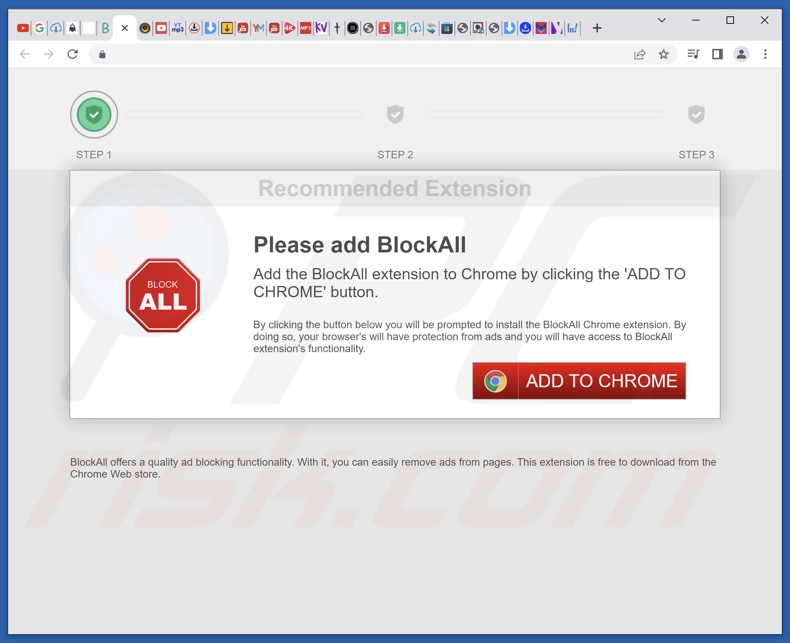Viewport: 790px width, 643px height.
Task: Minimize the browser window
Action: (696, 20)
